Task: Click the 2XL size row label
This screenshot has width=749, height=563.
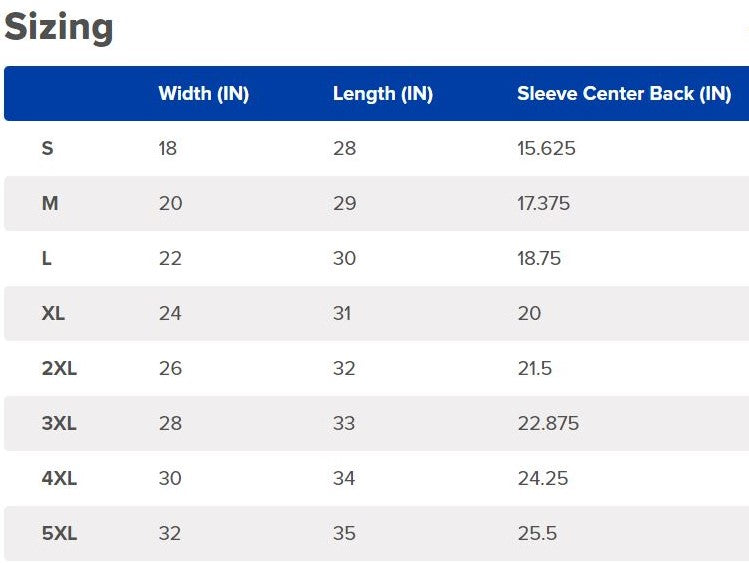Action: point(59,369)
